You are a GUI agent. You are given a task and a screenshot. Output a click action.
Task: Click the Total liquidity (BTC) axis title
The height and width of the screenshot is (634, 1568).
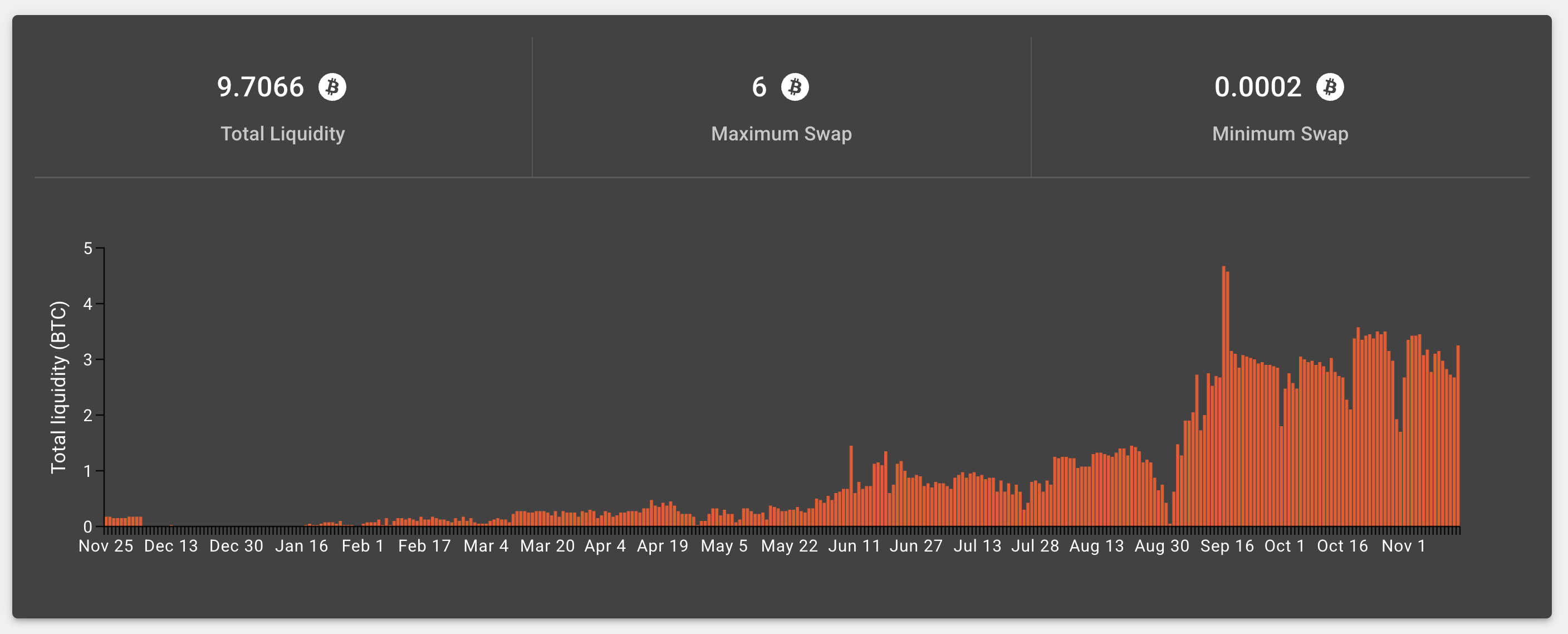[x=58, y=387]
